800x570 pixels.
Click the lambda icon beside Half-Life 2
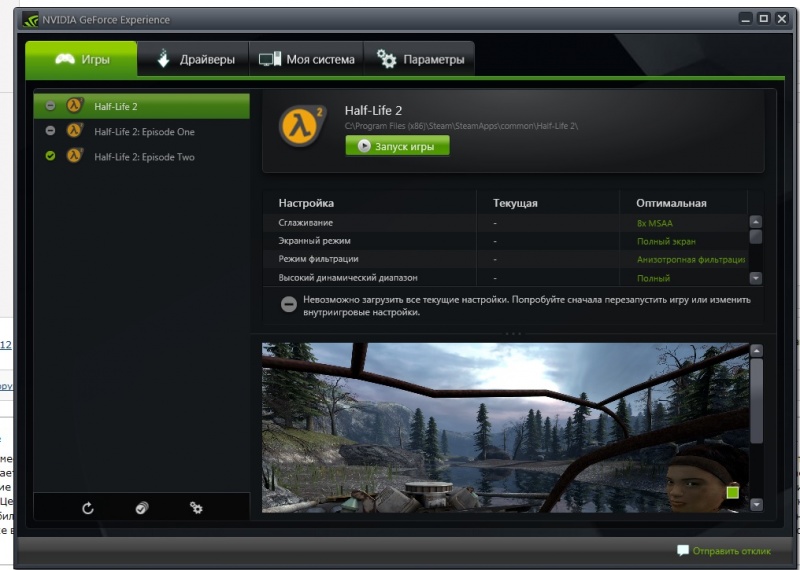click(74, 106)
